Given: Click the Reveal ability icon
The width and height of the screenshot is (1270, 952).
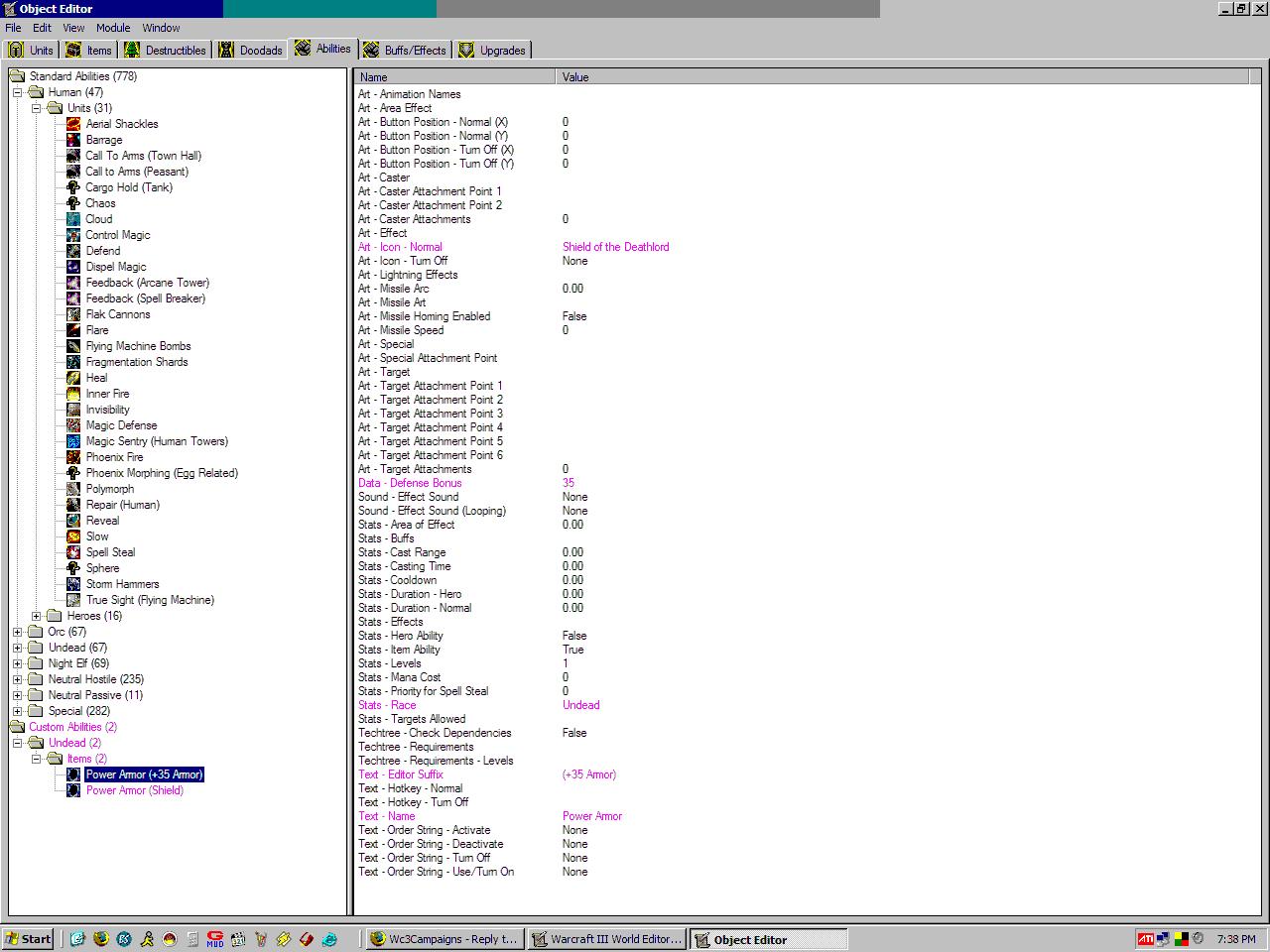Looking at the screenshot, I should point(73,521).
